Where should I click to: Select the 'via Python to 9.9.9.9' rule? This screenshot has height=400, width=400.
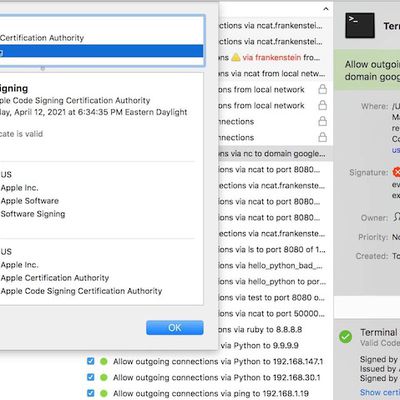[x=275, y=345]
